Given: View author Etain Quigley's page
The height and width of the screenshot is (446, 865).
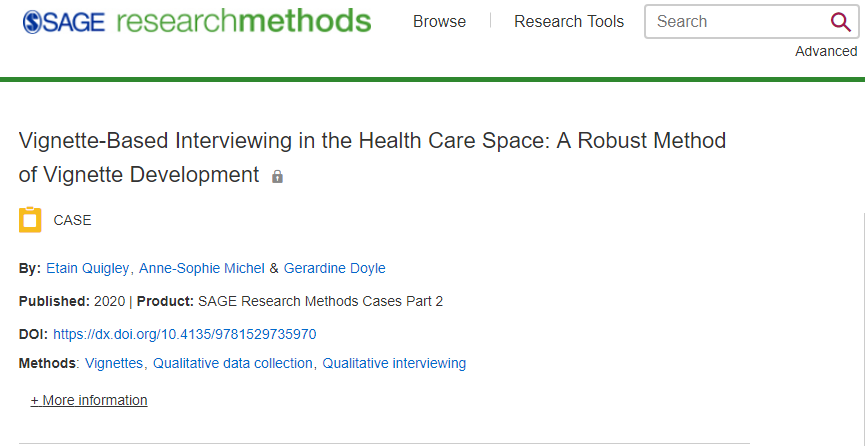Looking at the screenshot, I should [88, 268].
